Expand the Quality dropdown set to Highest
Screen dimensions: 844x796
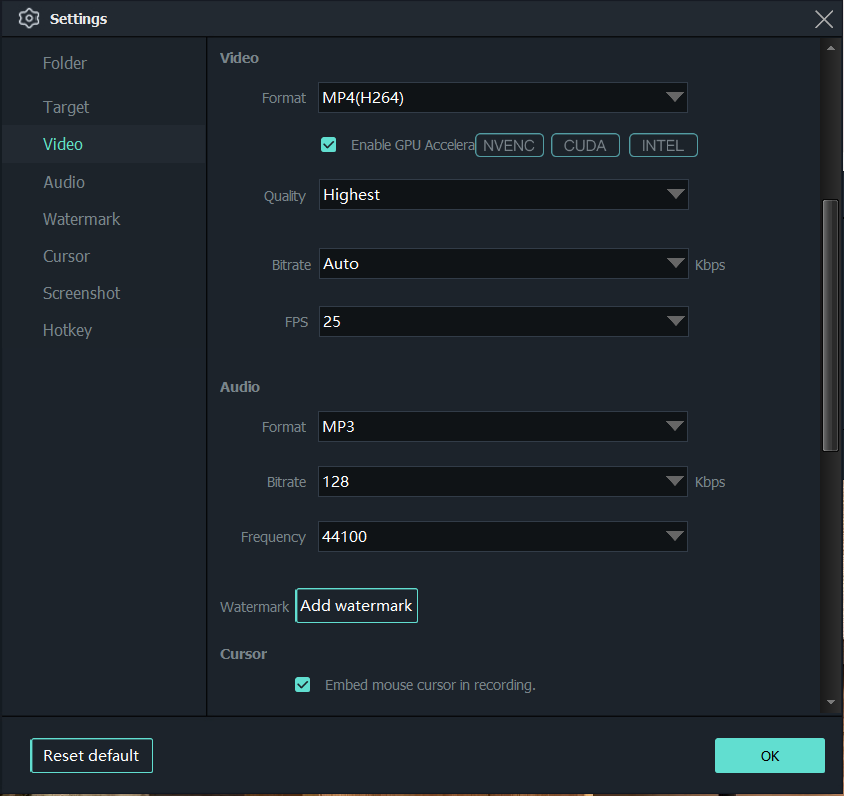point(503,194)
